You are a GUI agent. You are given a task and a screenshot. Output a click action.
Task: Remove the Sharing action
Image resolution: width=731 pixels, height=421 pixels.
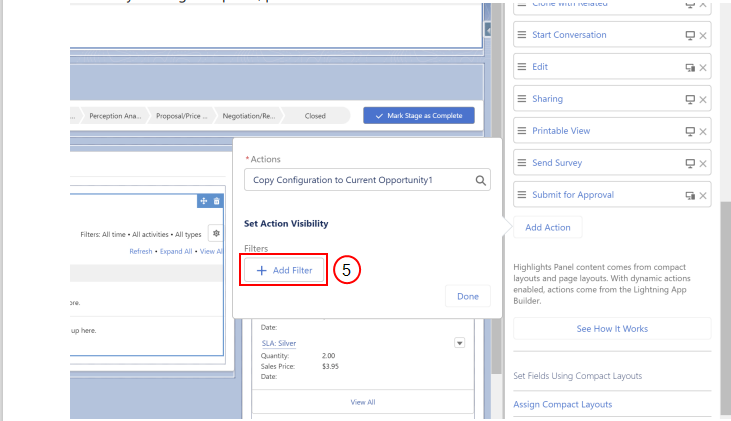703,99
